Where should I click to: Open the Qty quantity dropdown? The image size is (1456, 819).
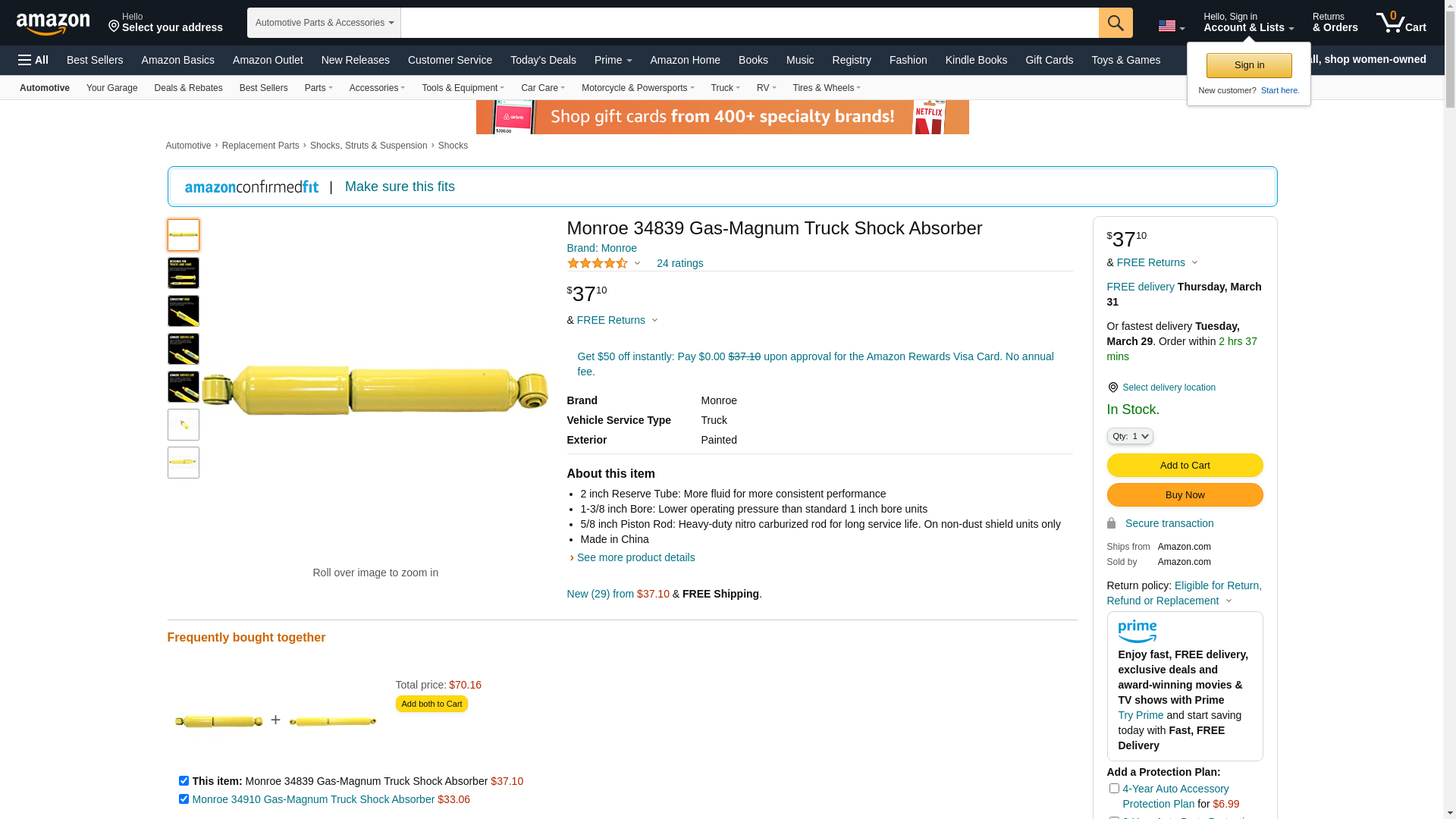[1129, 436]
